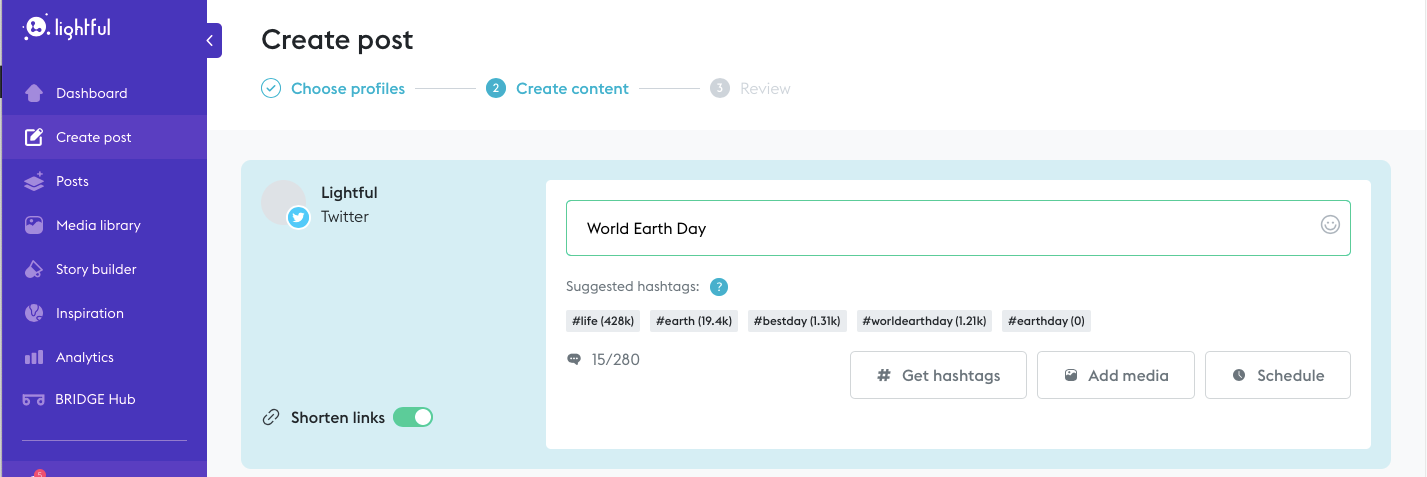
Task: Open the emoji picker smiley icon
Action: (x=1330, y=225)
